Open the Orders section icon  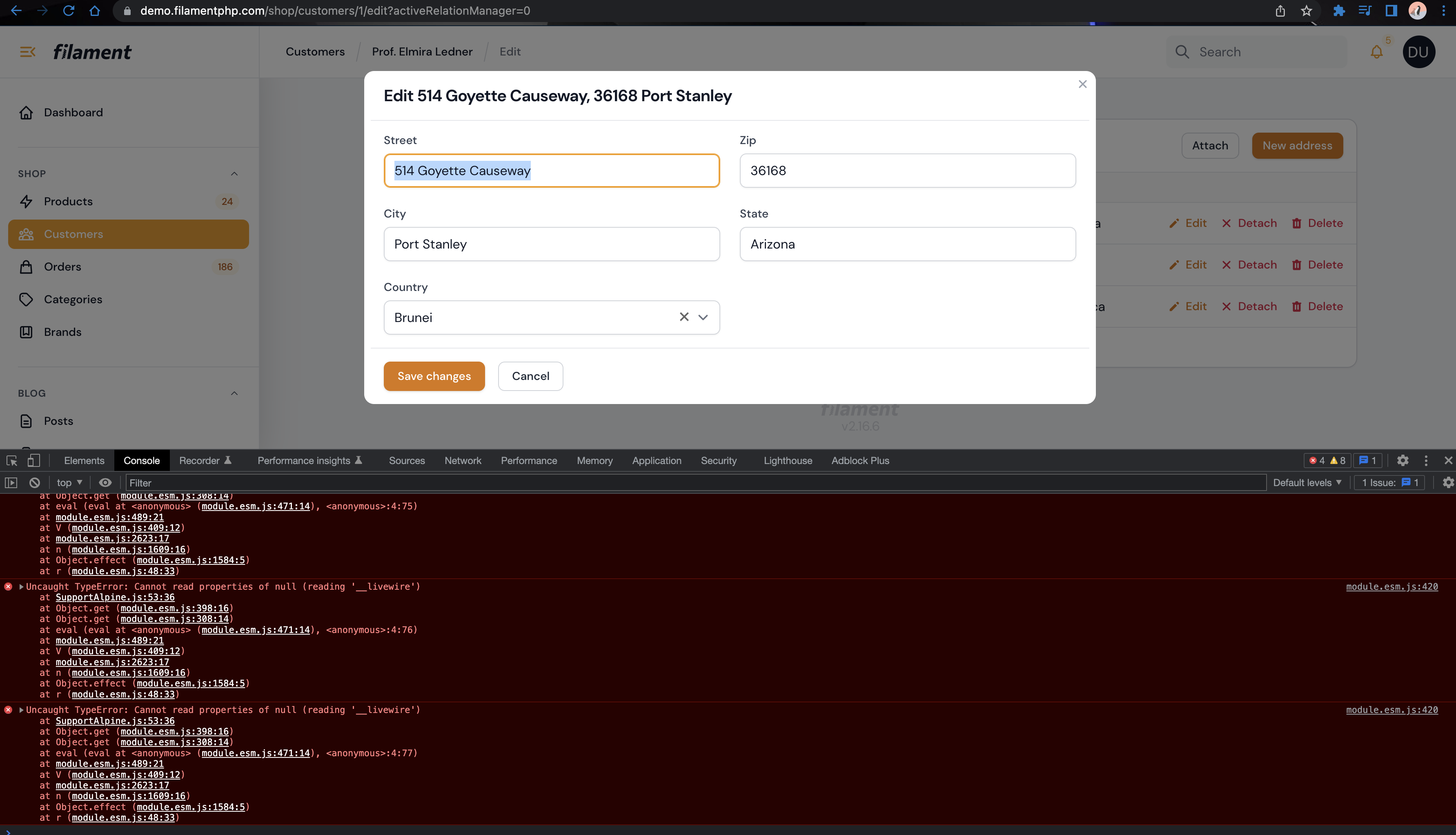tap(27, 266)
